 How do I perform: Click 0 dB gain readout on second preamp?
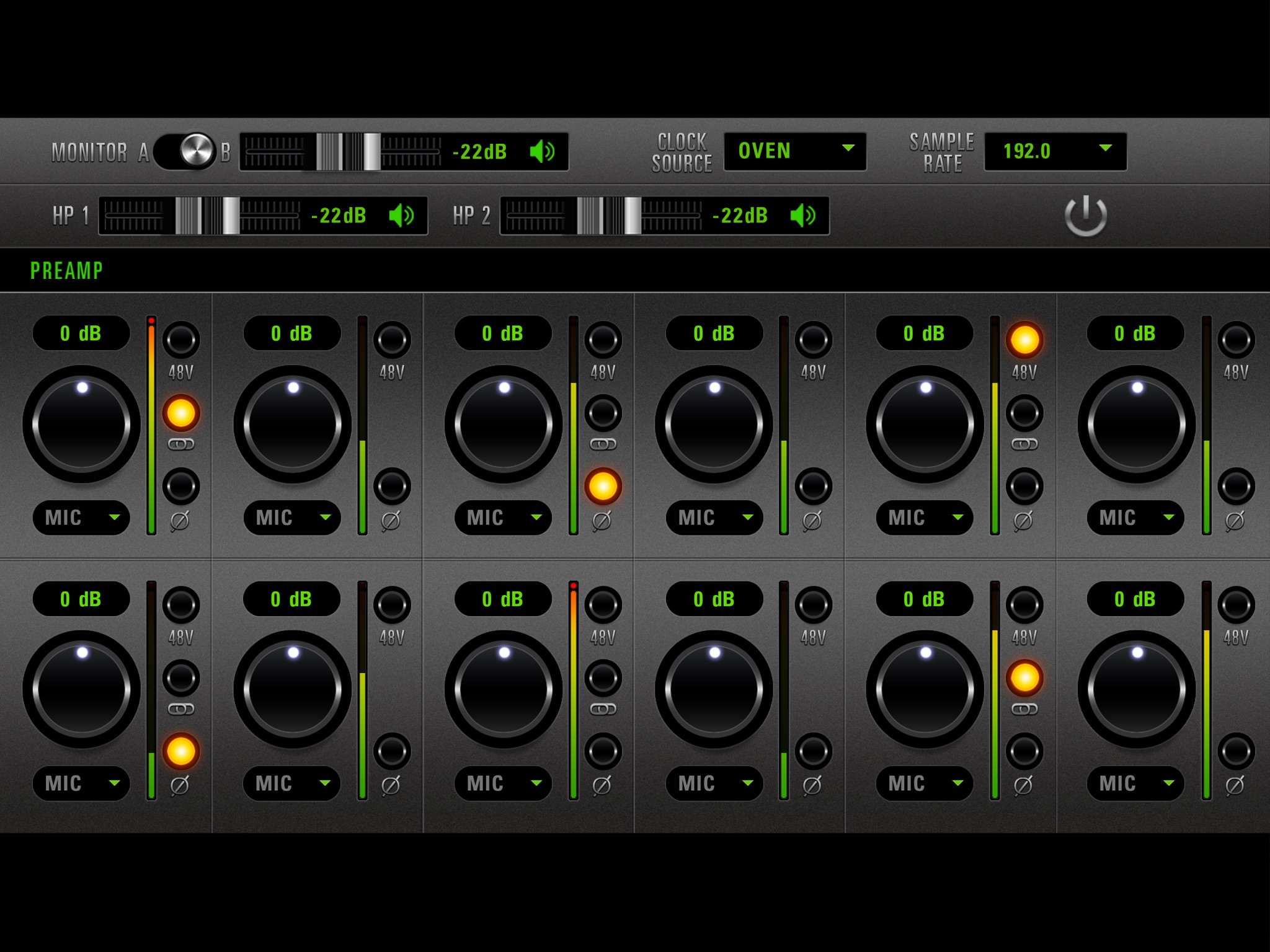(x=291, y=333)
